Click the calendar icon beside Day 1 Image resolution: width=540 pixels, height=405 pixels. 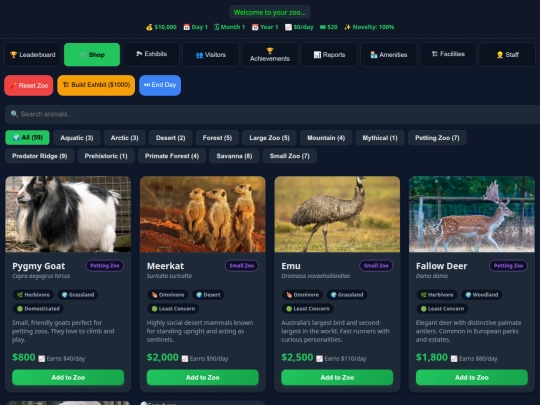[186, 27]
